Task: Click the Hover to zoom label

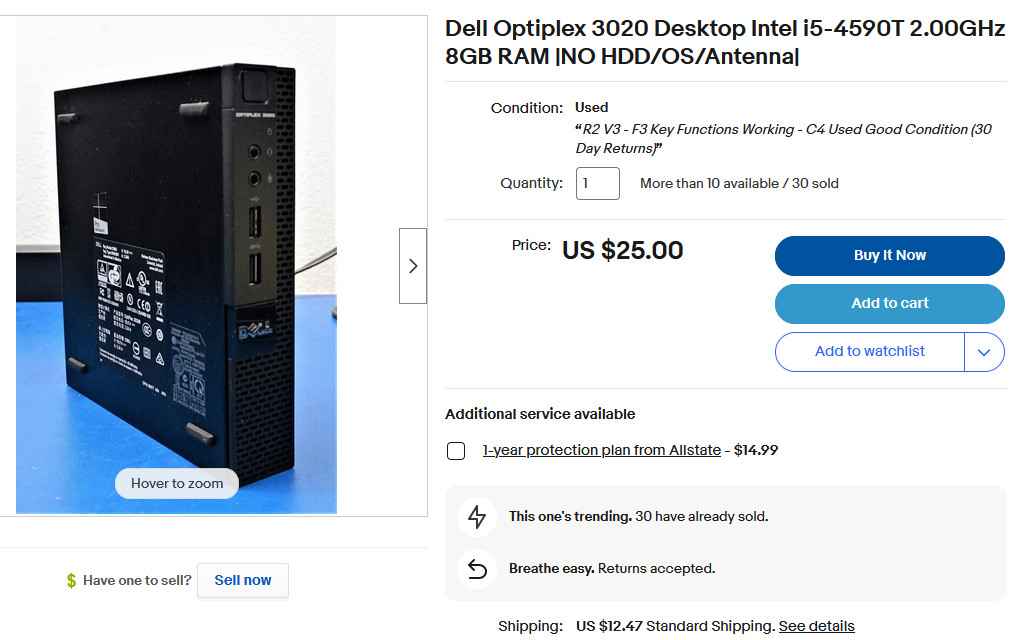Action: click(177, 484)
